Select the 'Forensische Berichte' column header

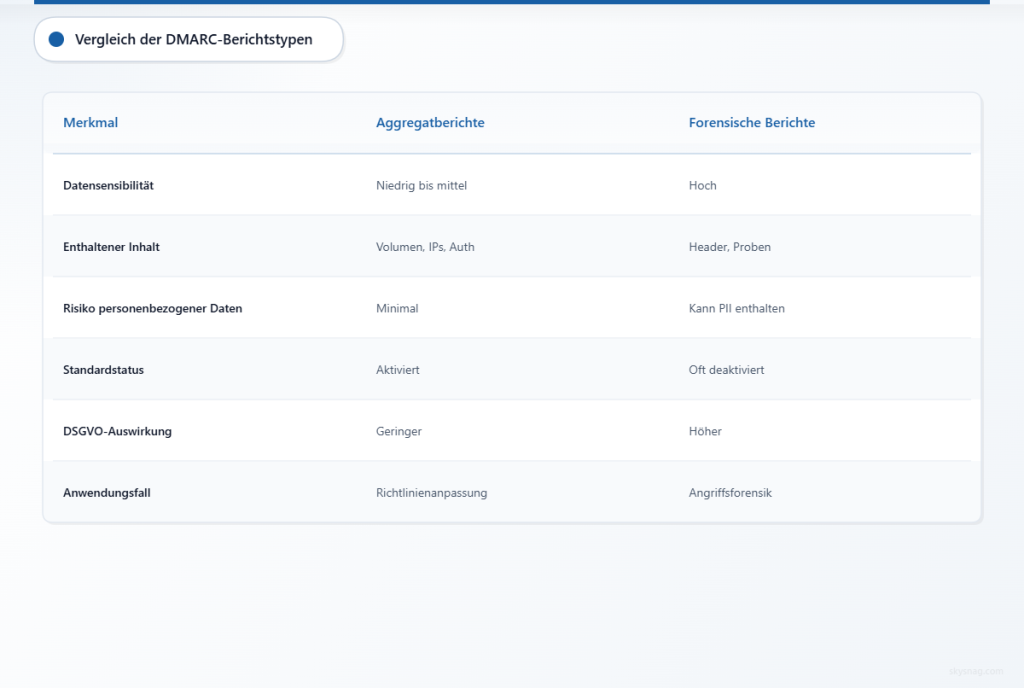tap(752, 122)
